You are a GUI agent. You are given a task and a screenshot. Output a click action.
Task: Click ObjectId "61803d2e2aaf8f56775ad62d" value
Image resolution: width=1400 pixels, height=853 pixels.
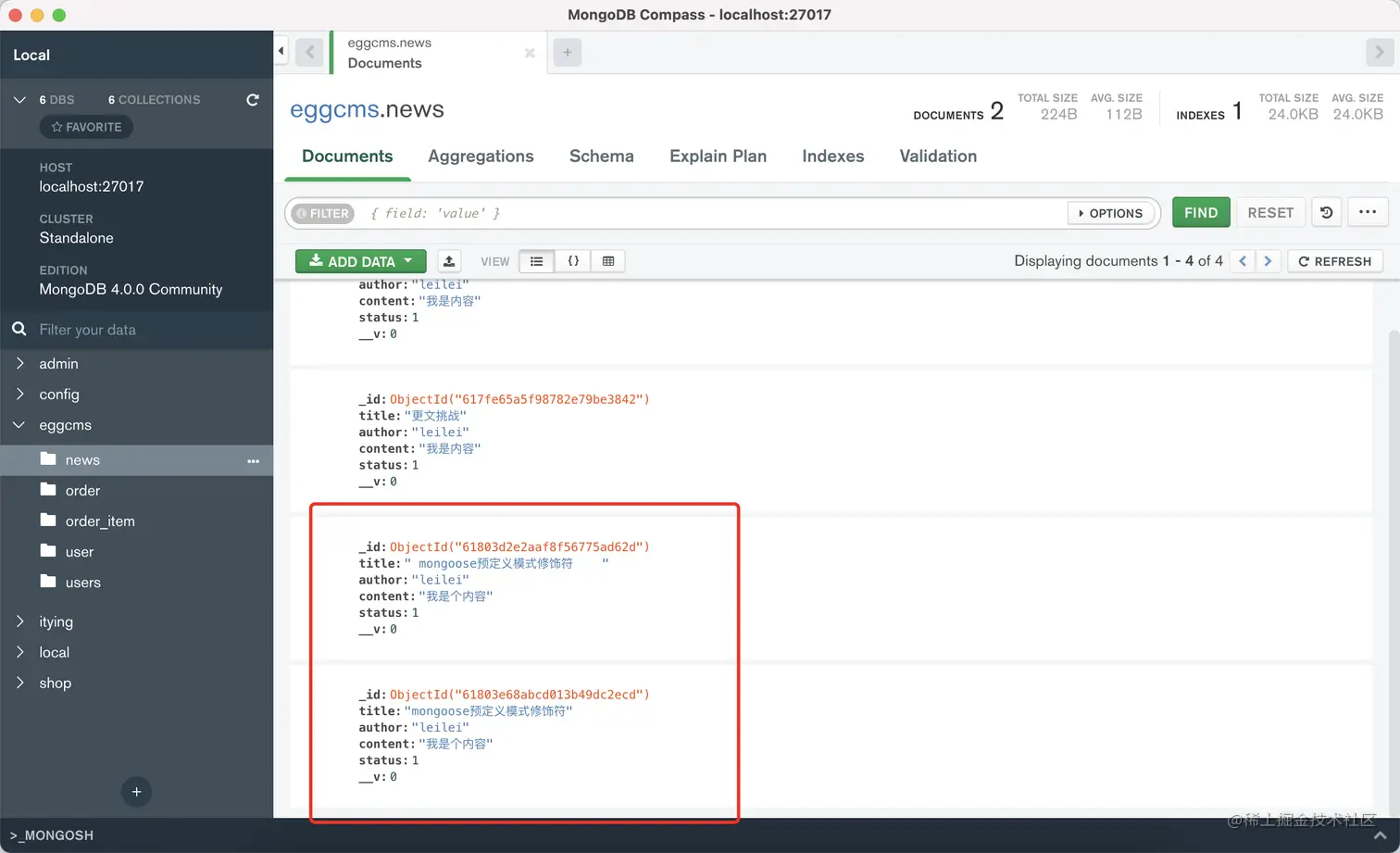519,546
